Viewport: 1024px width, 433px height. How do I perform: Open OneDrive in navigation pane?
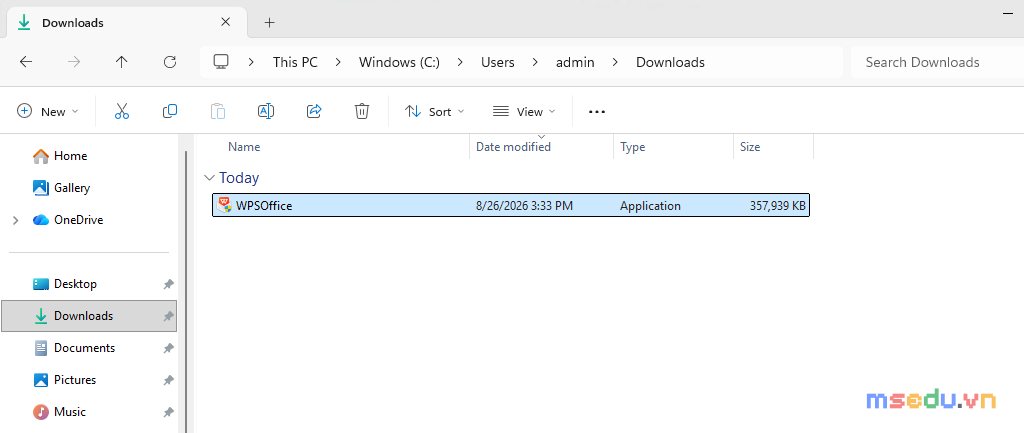pyautogui.click(x=78, y=220)
